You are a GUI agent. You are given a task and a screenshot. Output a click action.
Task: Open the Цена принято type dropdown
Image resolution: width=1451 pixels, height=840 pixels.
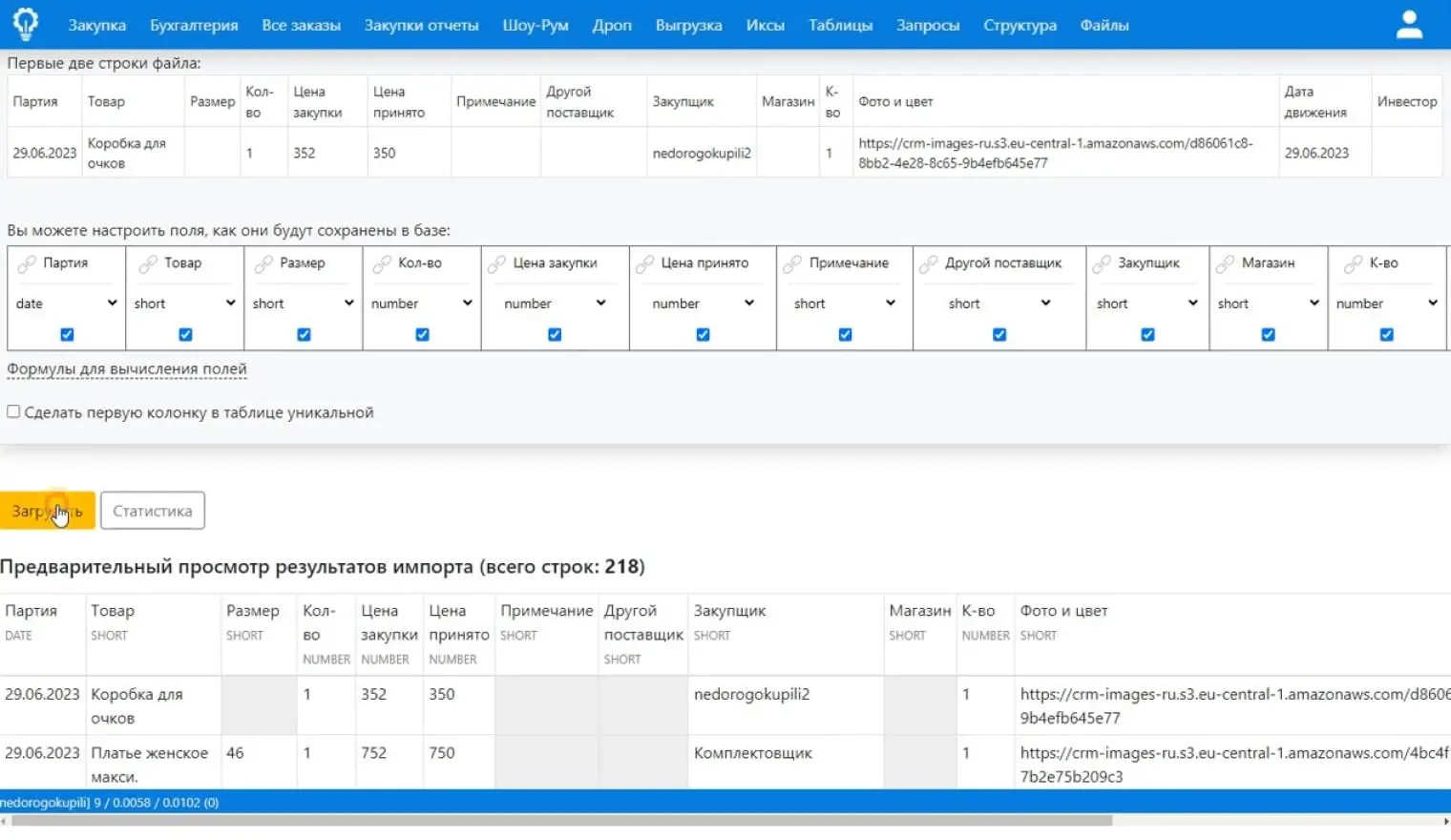(x=703, y=304)
